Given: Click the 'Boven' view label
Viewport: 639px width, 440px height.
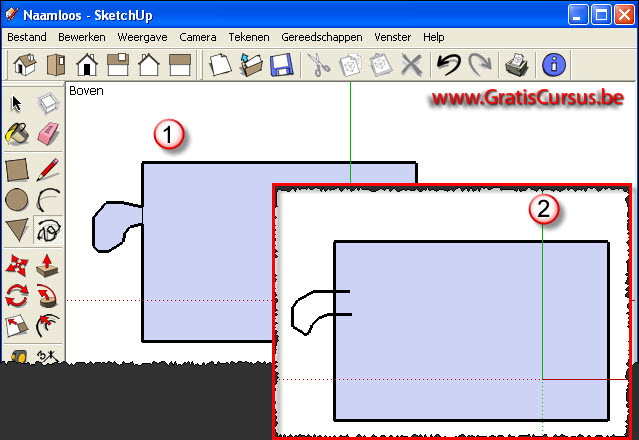Looking at the screenshot, I should click(86, 91).
